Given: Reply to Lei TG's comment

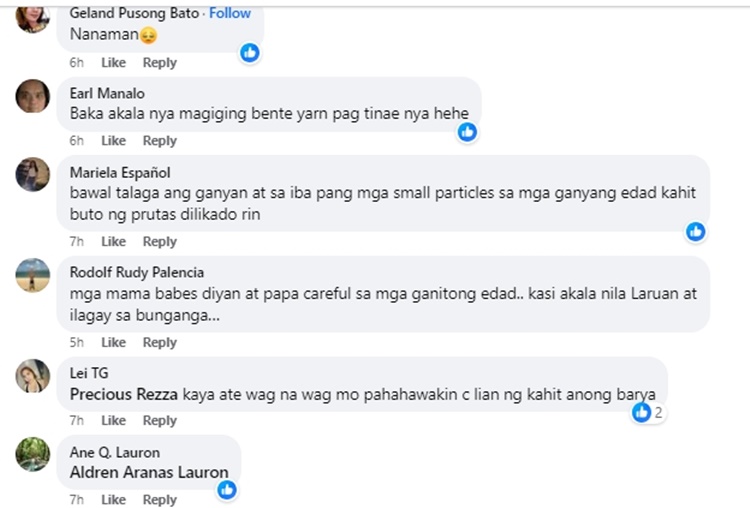Looking at the screenshot, I should 159,420.
